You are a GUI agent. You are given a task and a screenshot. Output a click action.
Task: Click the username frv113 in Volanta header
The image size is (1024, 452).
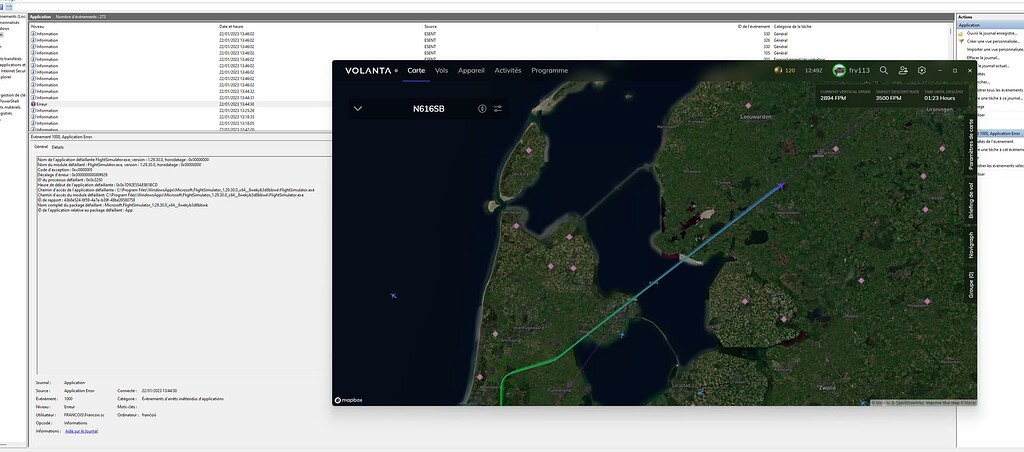(859, 71)
